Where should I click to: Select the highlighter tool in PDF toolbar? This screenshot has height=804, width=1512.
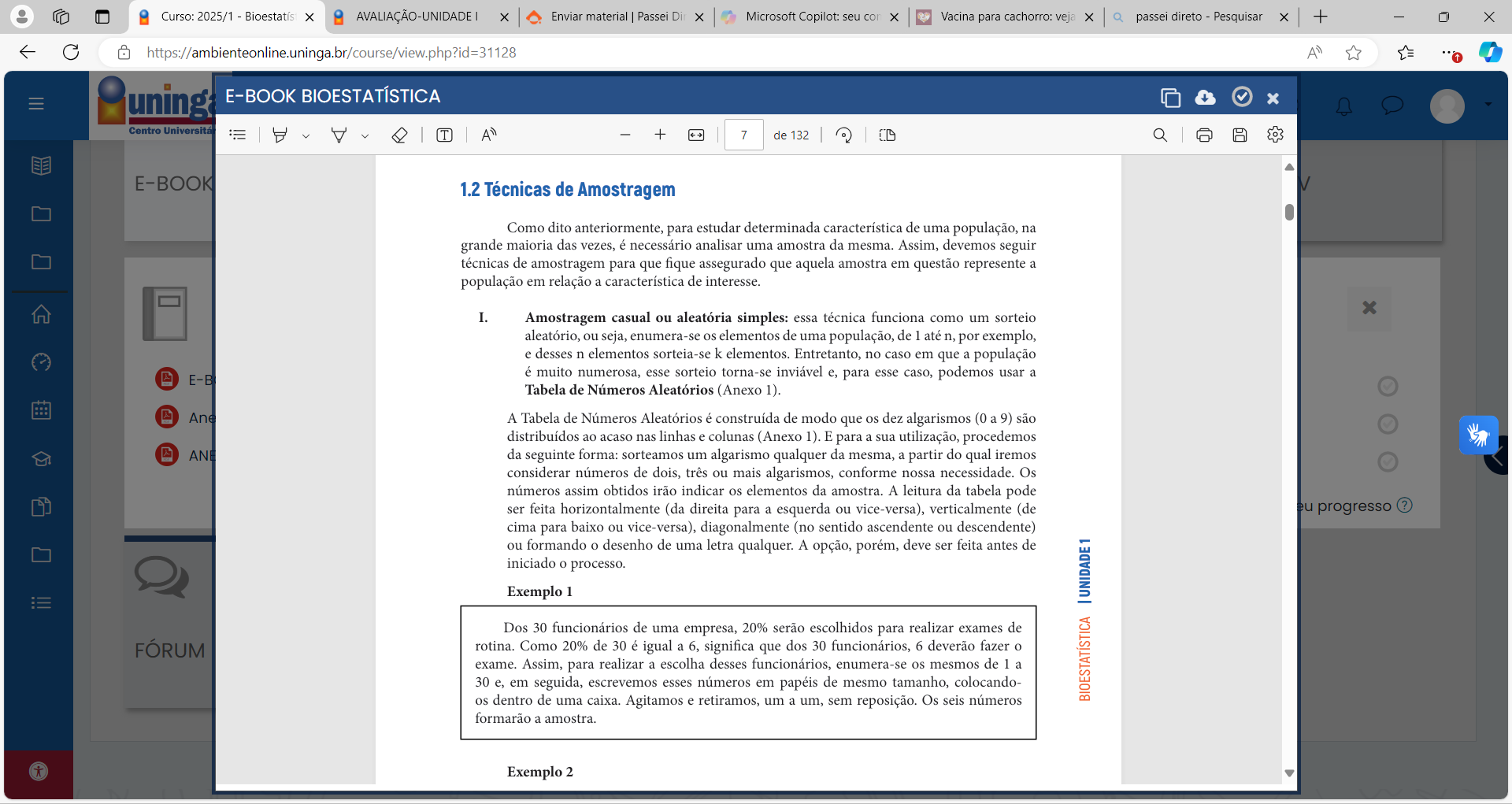pyautogui.click(x=280, y=135)
